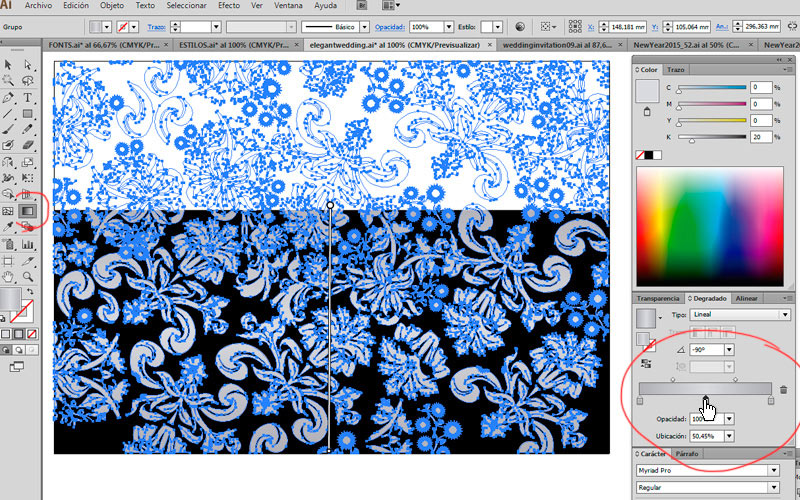The height and width of the screenshot is (500, 800).
Task: Switch to the Alinear panel tab
Action: tap(746, 298)
